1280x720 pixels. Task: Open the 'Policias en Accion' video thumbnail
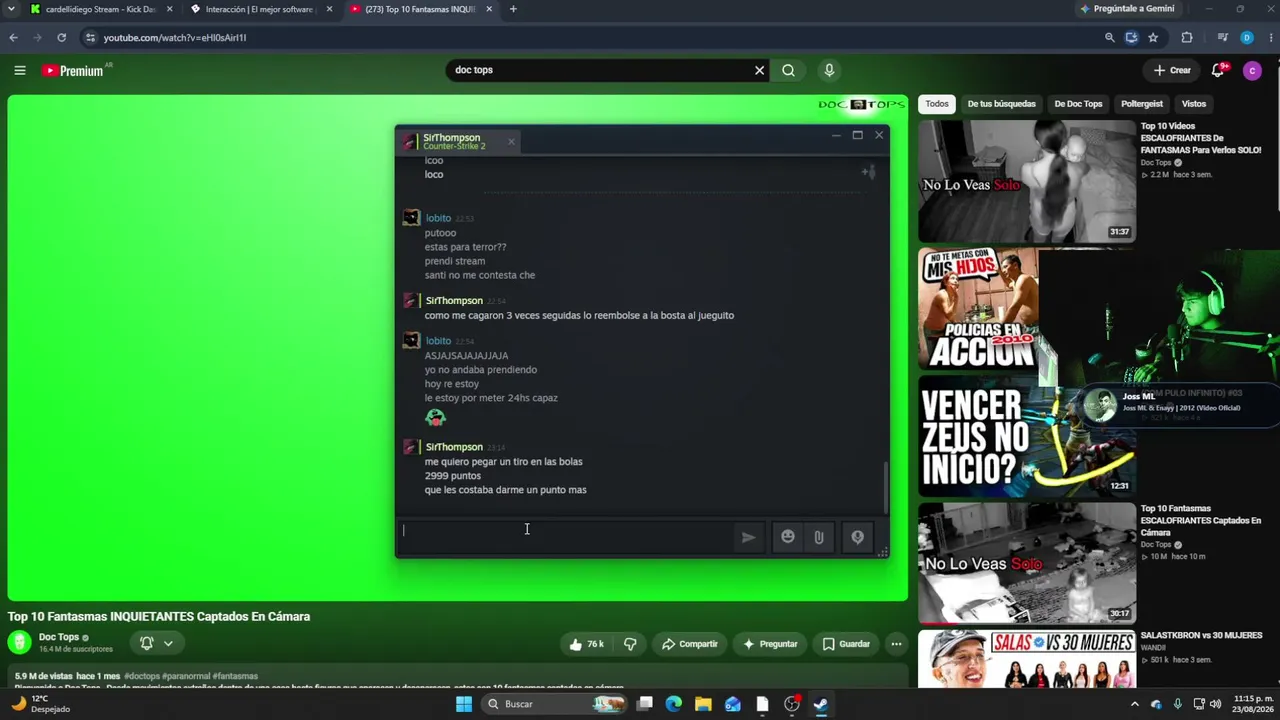coord(978,308)
